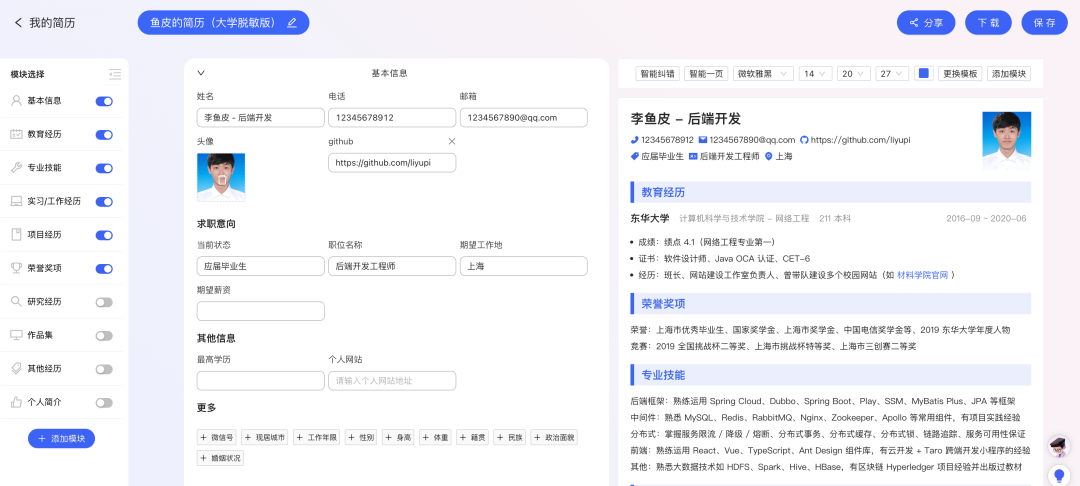1080x486 pixels.
Task: Select 个人简介 in module list
Action: 44,402
